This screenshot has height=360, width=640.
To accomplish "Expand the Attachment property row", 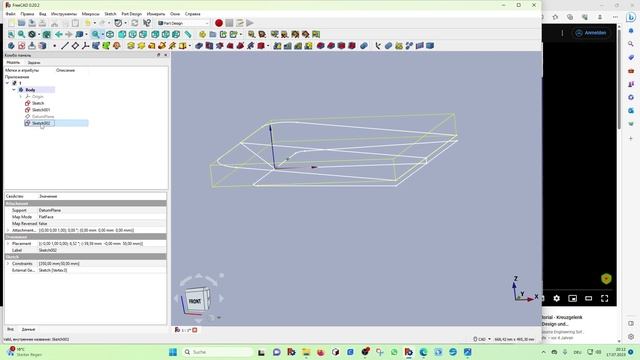I will (x=8, y=231).
